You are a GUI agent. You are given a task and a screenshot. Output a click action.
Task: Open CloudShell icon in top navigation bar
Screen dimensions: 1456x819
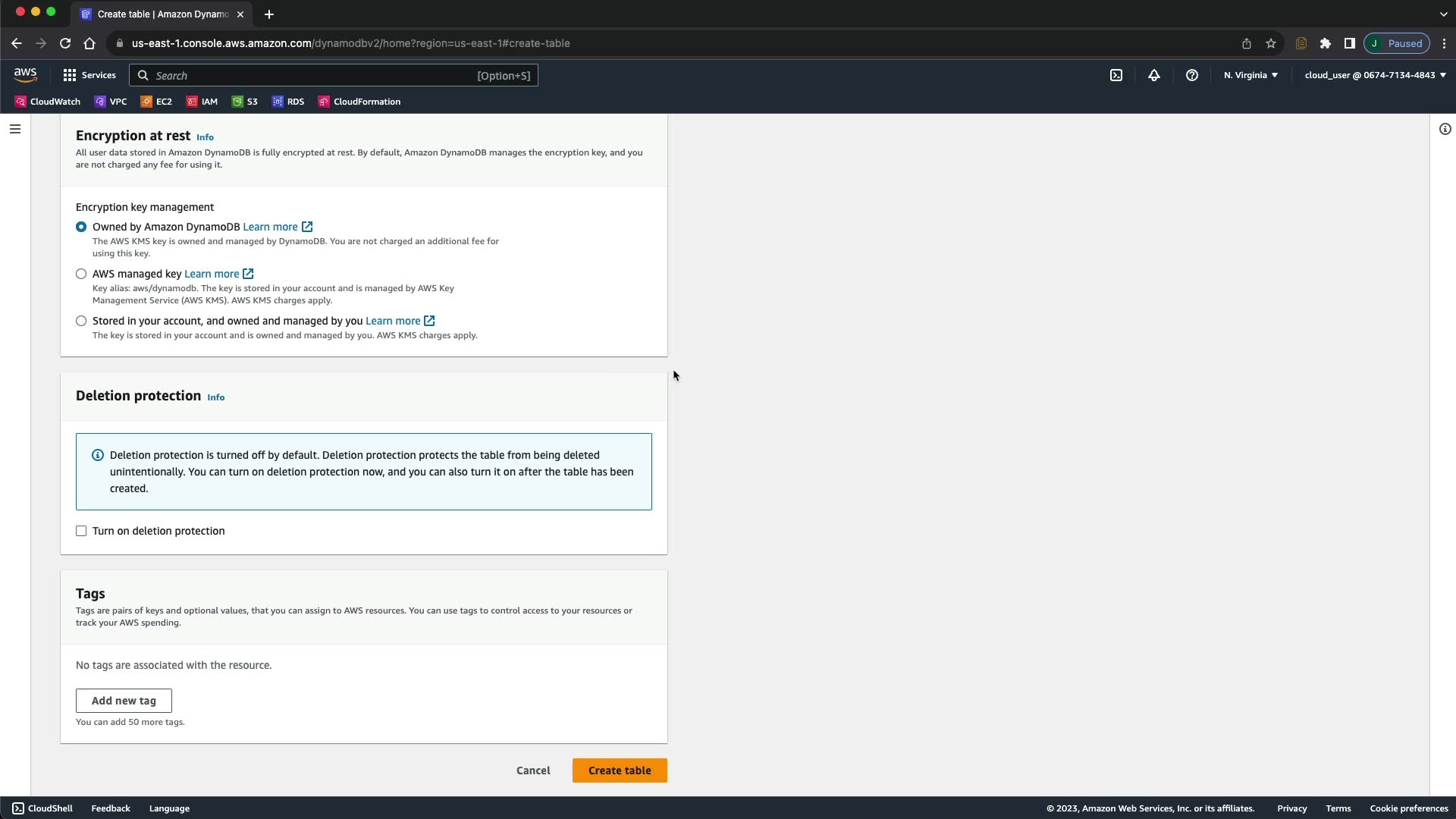click(x=1116, y=75)
